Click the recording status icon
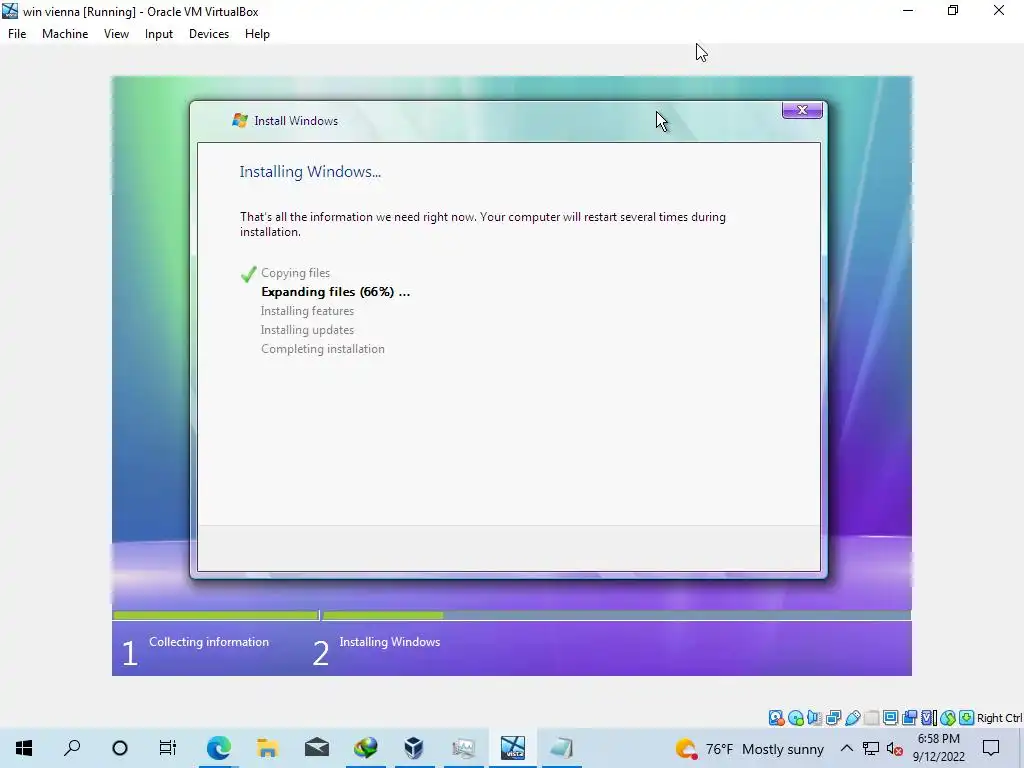1024x768 pixels. [909, 718]
